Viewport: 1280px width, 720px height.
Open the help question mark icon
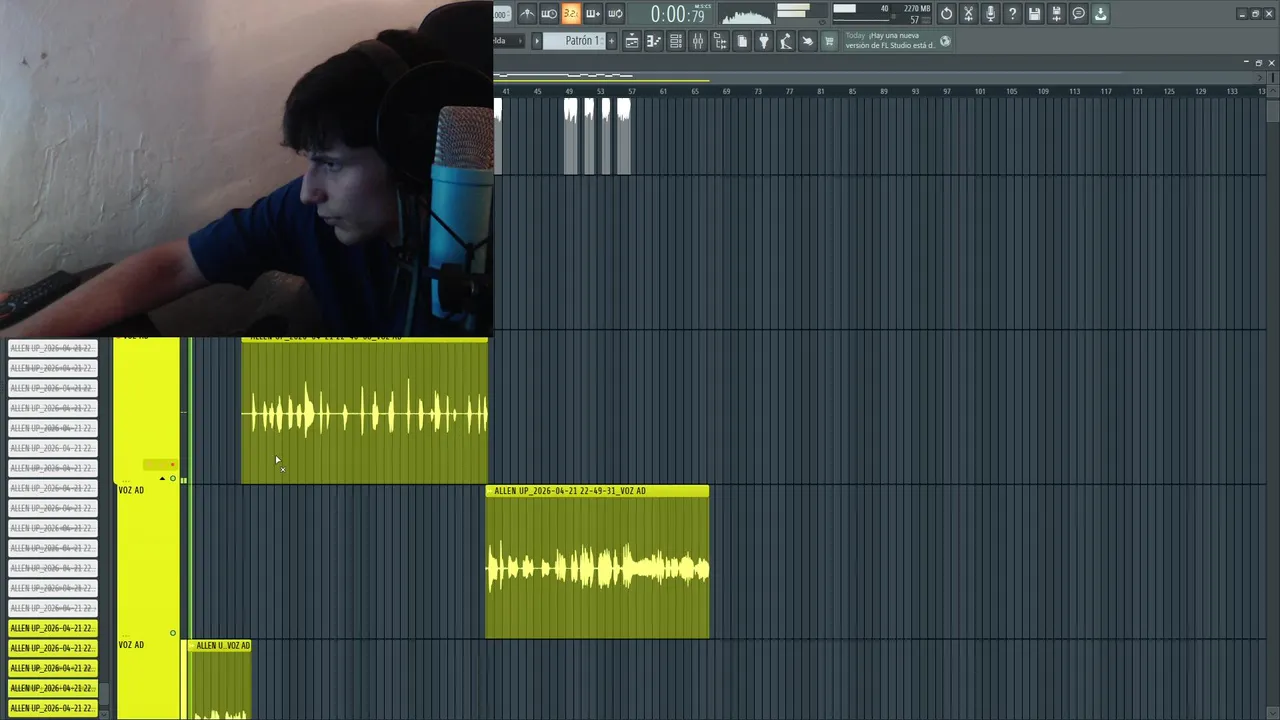pos(1012,14)
